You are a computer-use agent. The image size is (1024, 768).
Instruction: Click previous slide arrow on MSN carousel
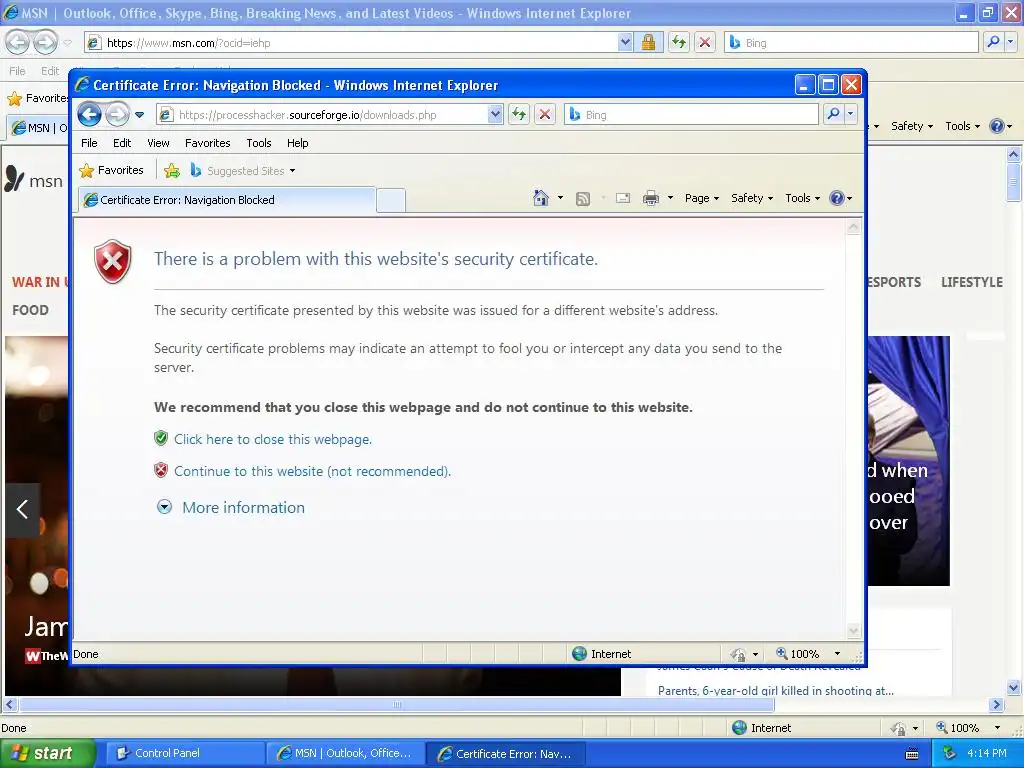coord(22,509)
